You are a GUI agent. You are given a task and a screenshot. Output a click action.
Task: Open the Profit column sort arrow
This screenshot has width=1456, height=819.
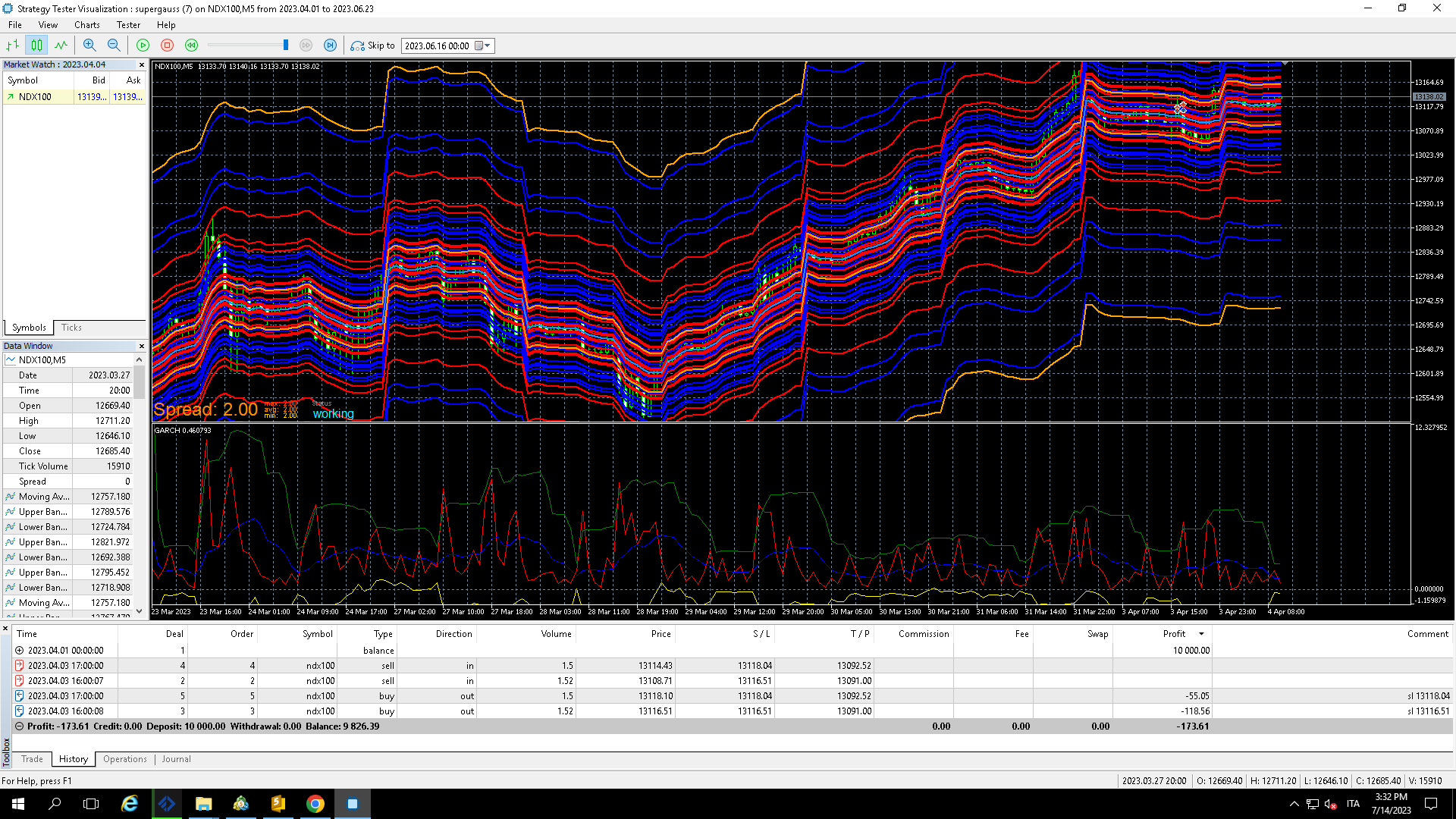pyautogui.click(x=1201, y=634)
